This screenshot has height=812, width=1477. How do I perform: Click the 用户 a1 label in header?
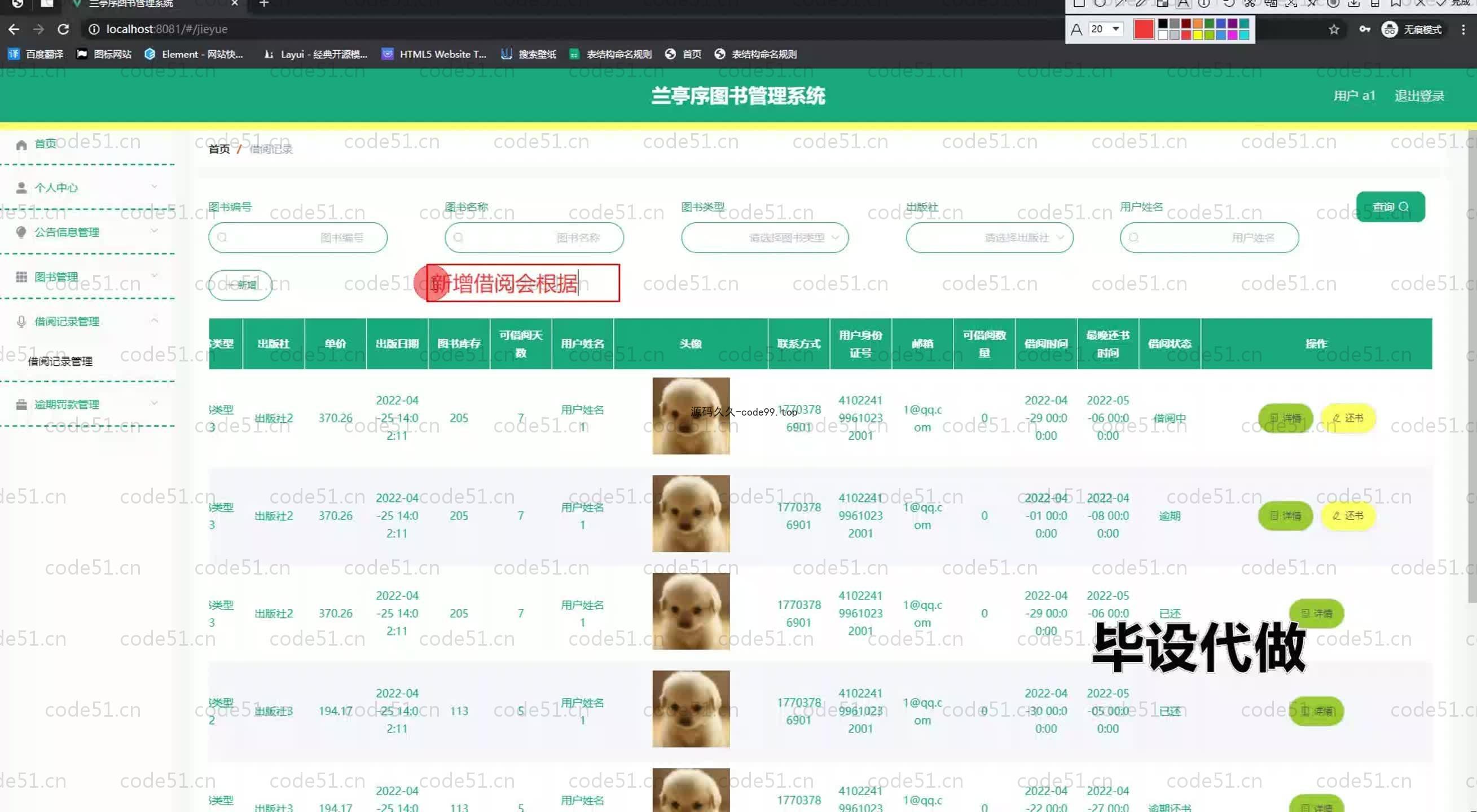point(1355,96)
